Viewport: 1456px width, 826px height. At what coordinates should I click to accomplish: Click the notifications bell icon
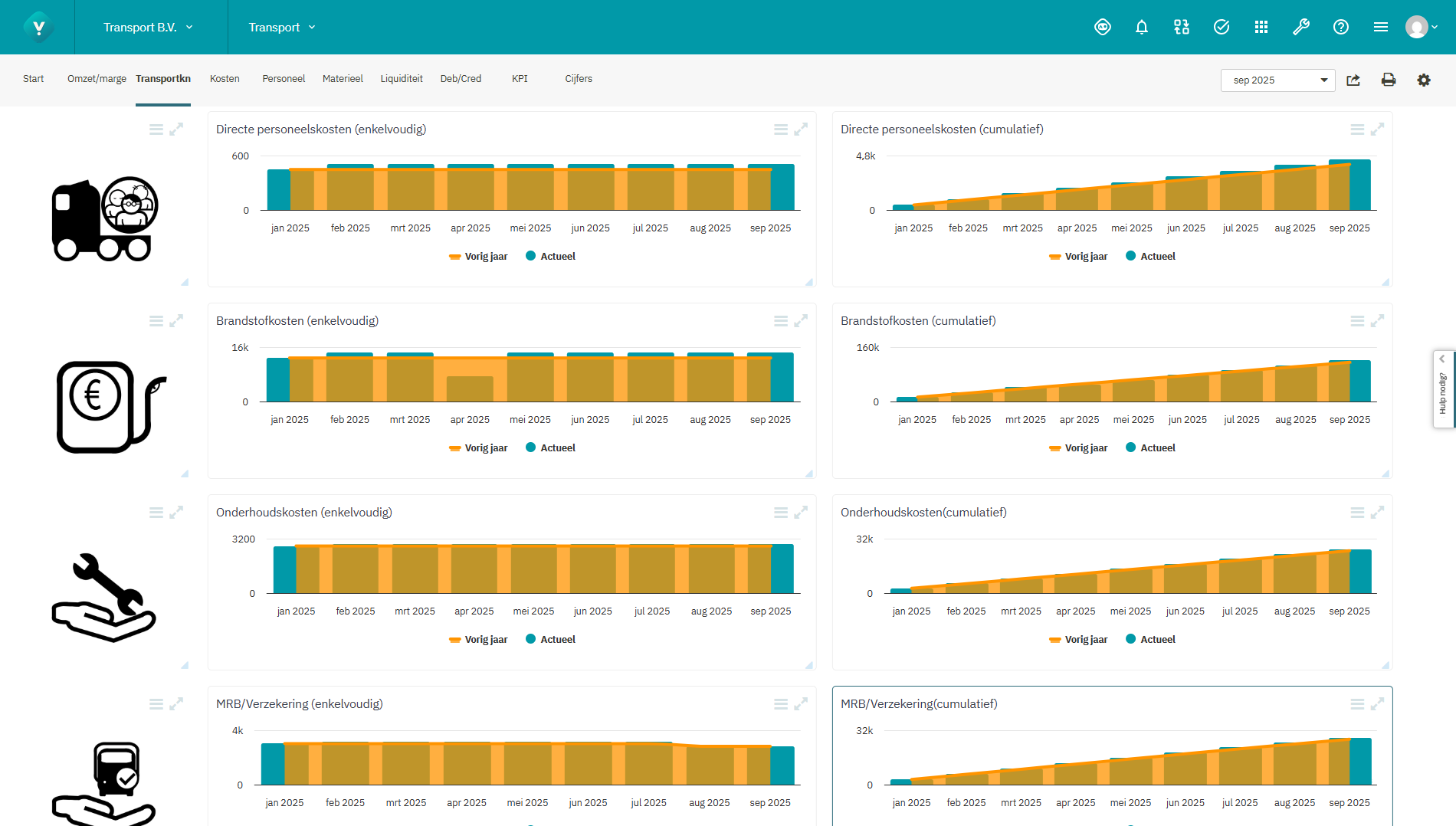click(x=1141, y=28)
